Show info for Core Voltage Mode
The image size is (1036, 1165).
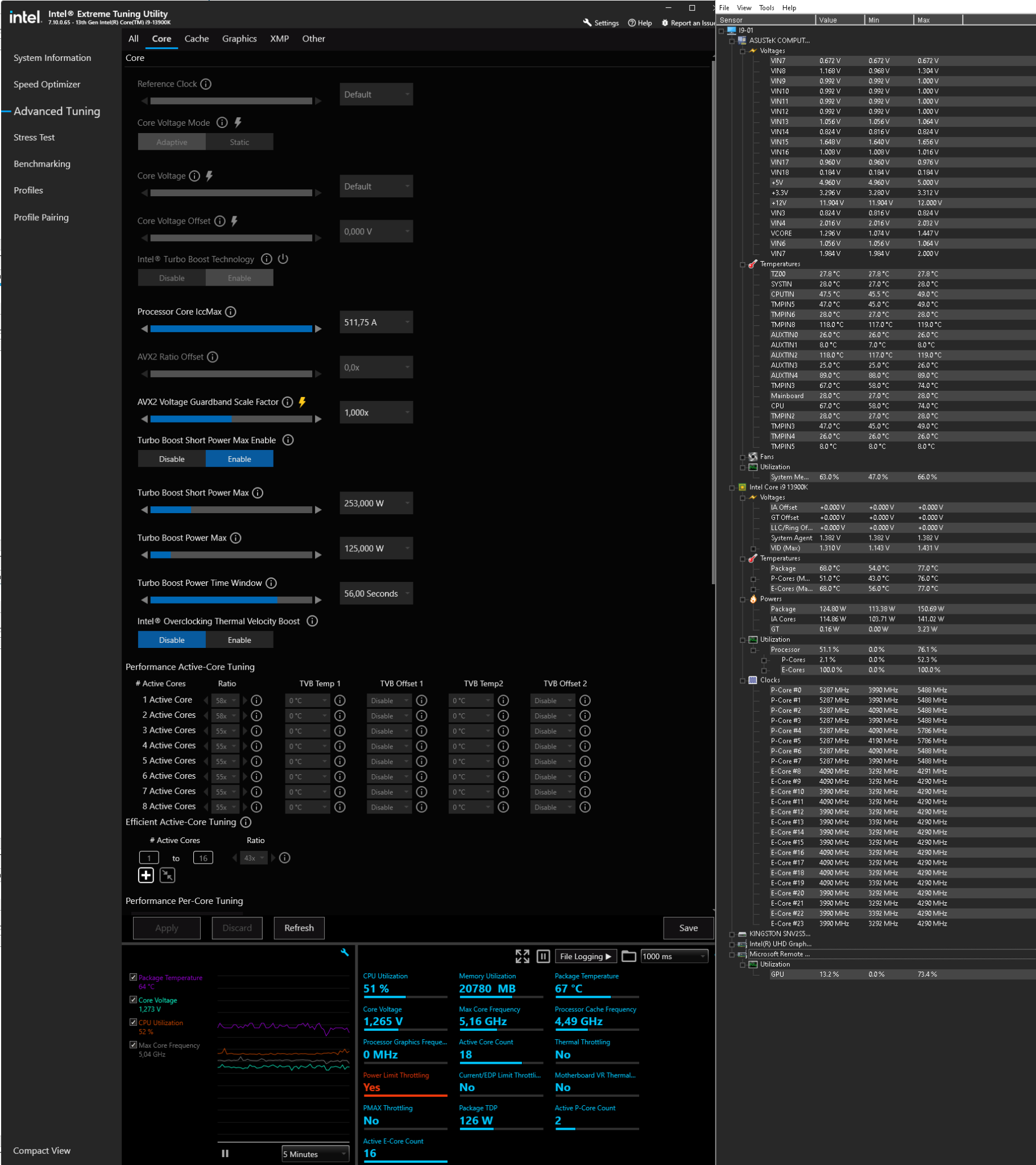222,122
